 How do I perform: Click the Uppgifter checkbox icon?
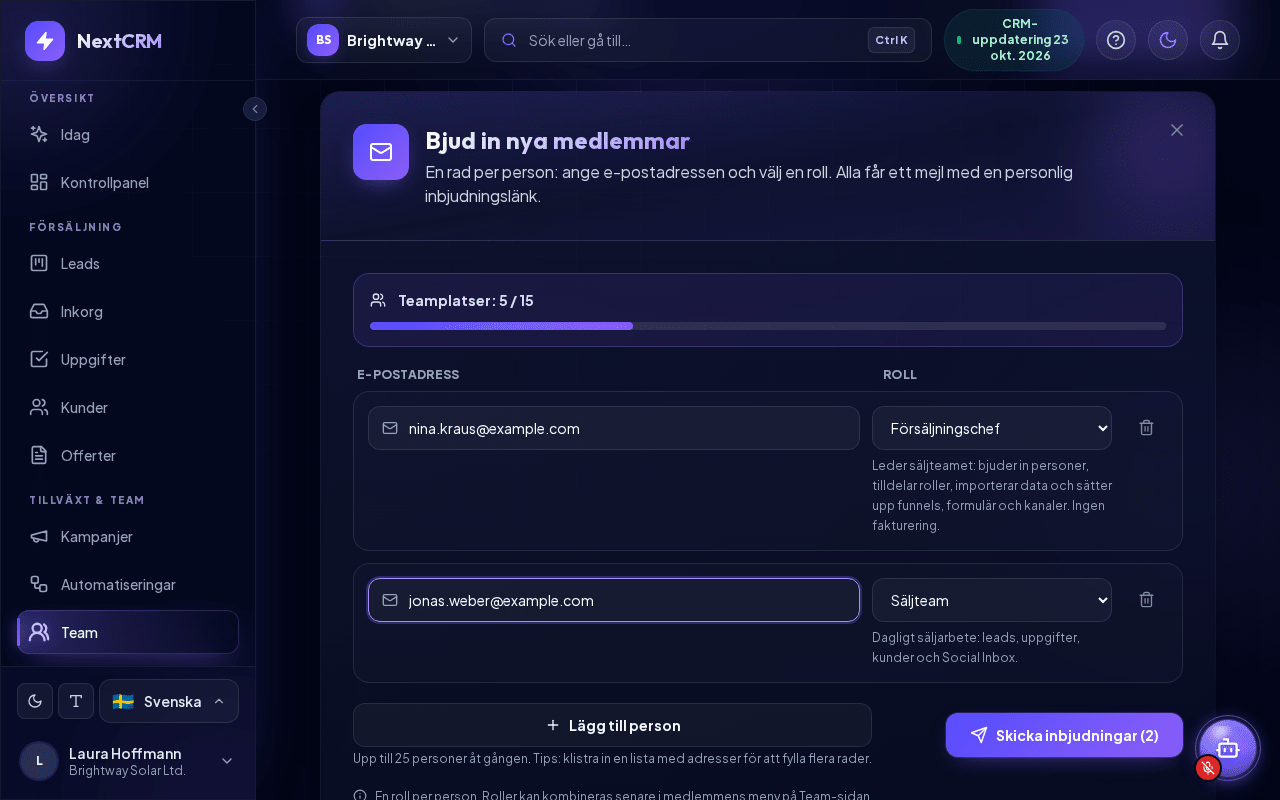tap(39, 359)
